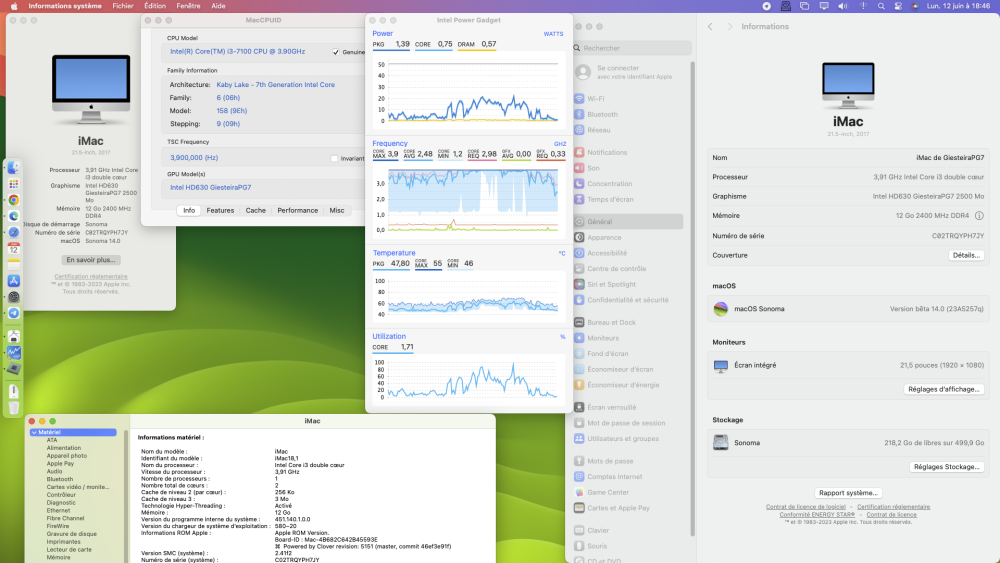1000x563 pixels.
Task: Click the En savoir plus button
Action: click(91, 260)
